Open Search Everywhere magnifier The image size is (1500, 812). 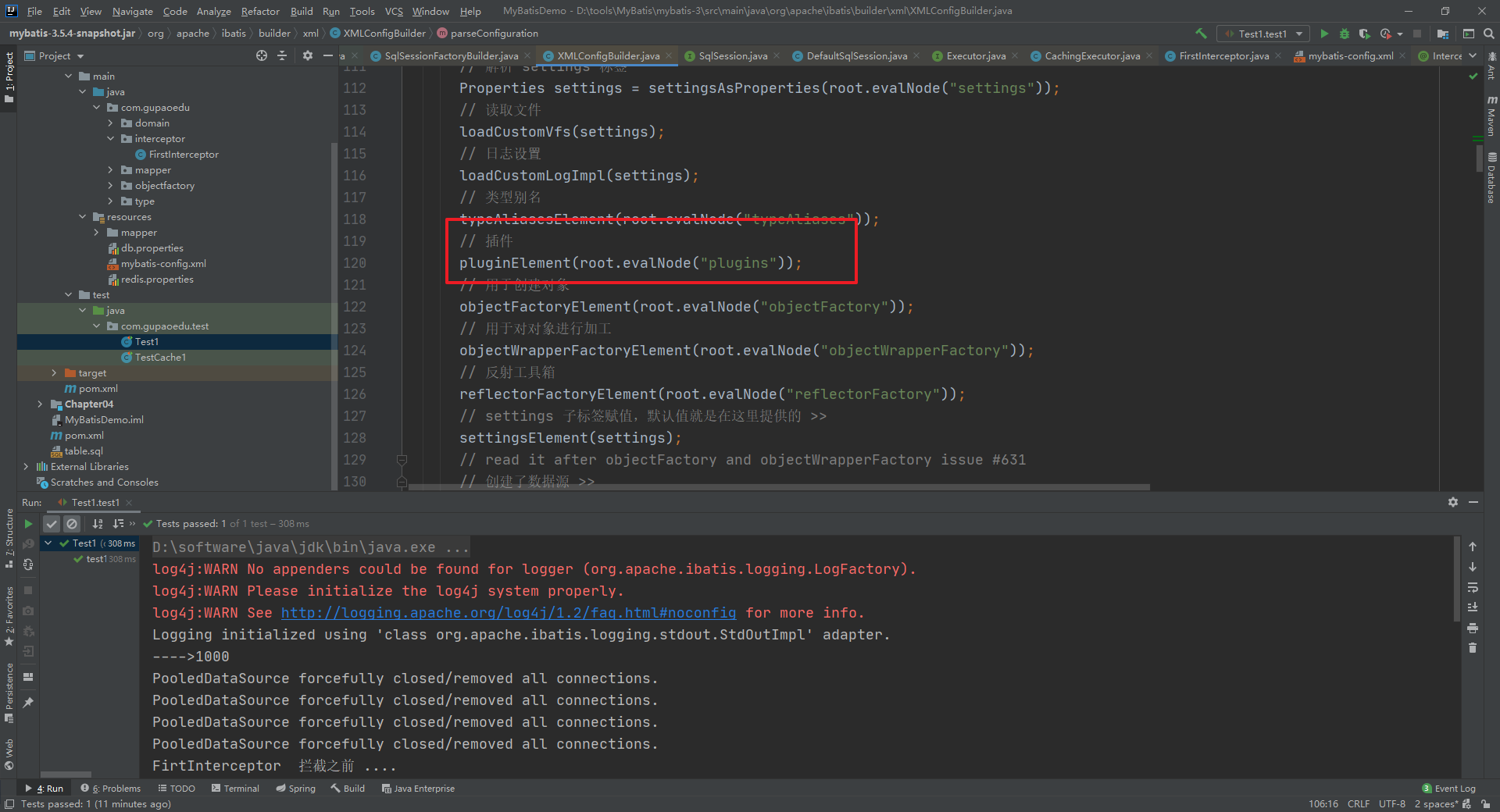(1489, 34)
